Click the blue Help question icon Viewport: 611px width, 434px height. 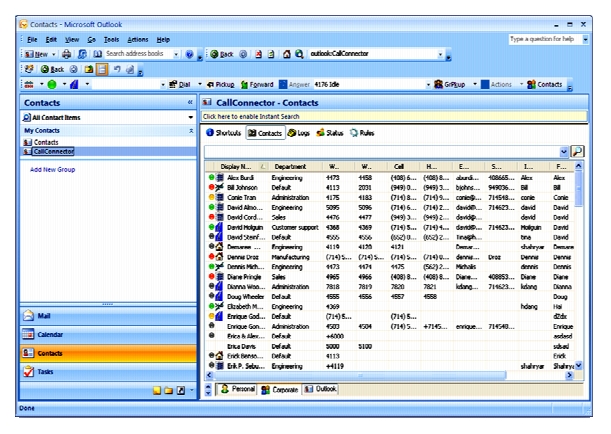(x=189, y=54)
